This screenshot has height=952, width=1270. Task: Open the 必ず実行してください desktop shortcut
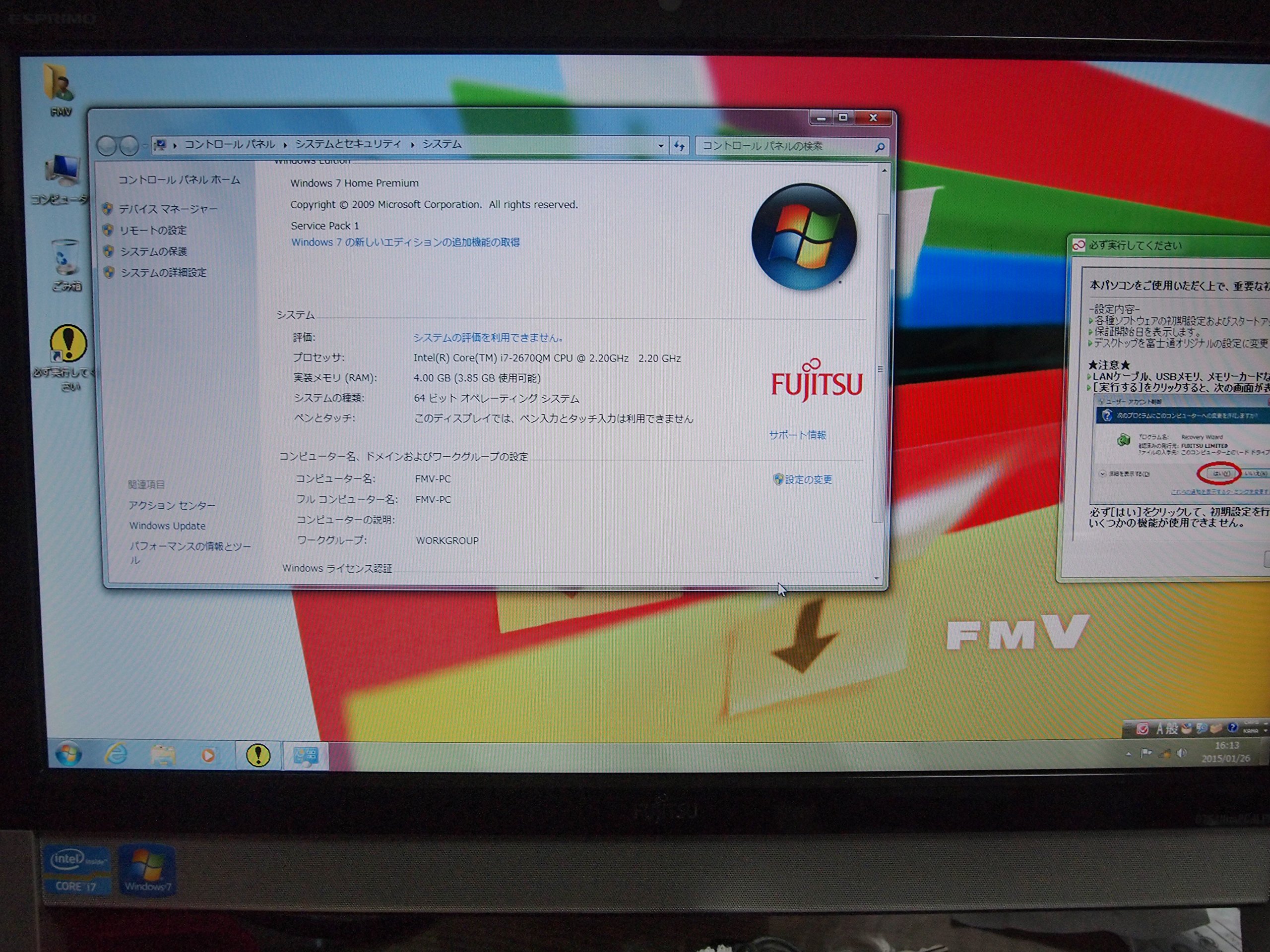66,358
